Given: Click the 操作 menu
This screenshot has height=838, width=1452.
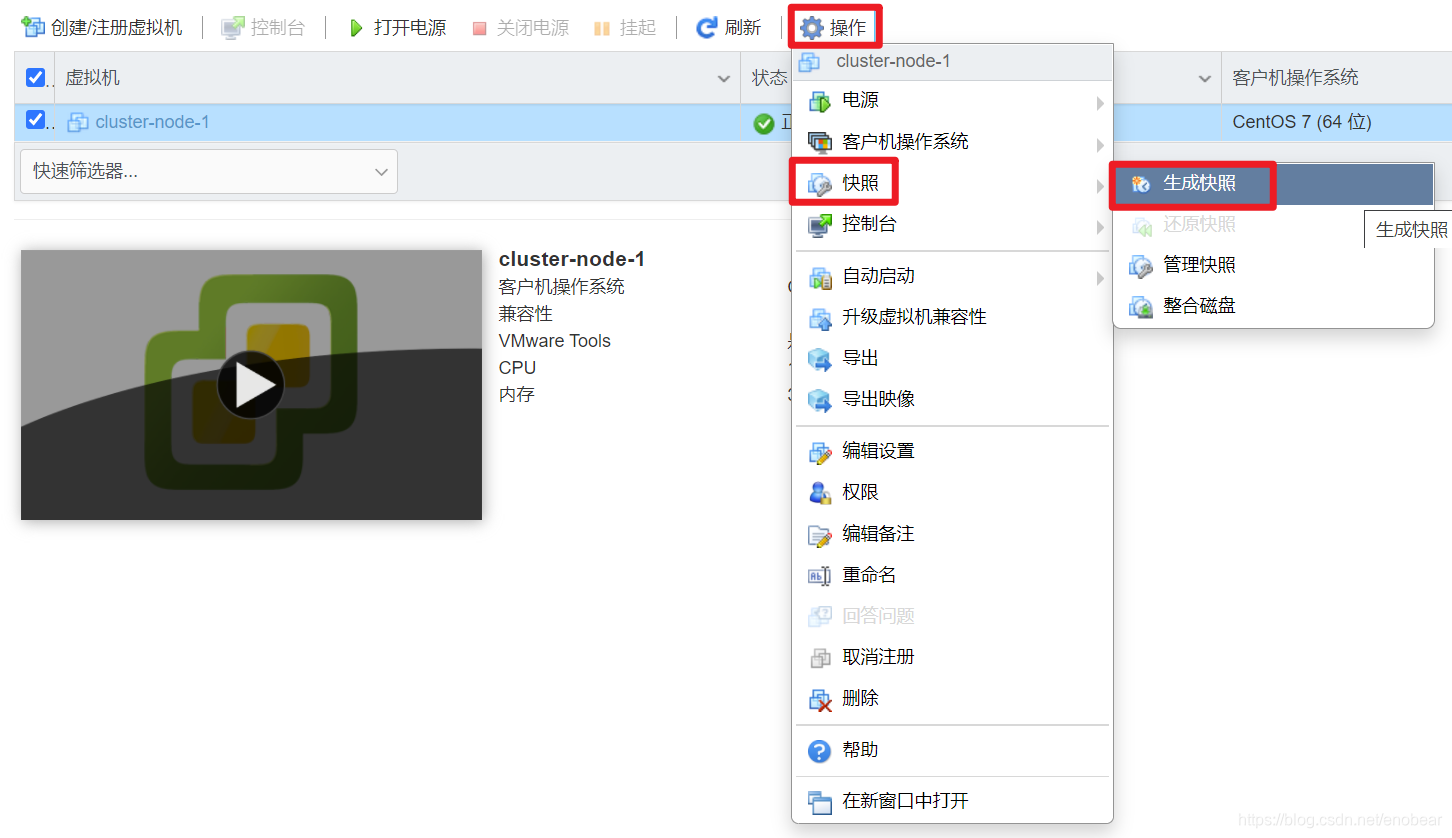Looking at the screenshot, I should tap(835, 27).
